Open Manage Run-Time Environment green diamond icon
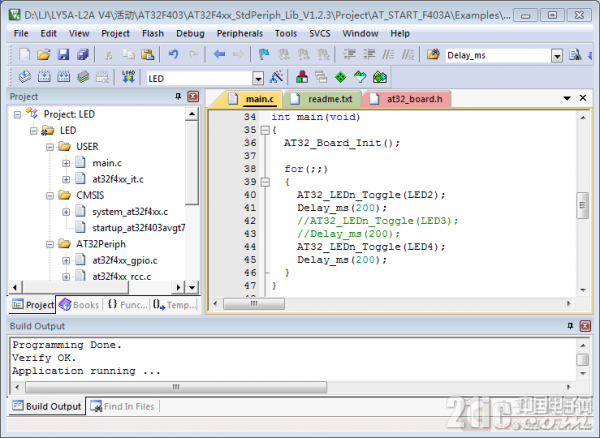This screenshot has height=438, width=600. coord(340,77)
